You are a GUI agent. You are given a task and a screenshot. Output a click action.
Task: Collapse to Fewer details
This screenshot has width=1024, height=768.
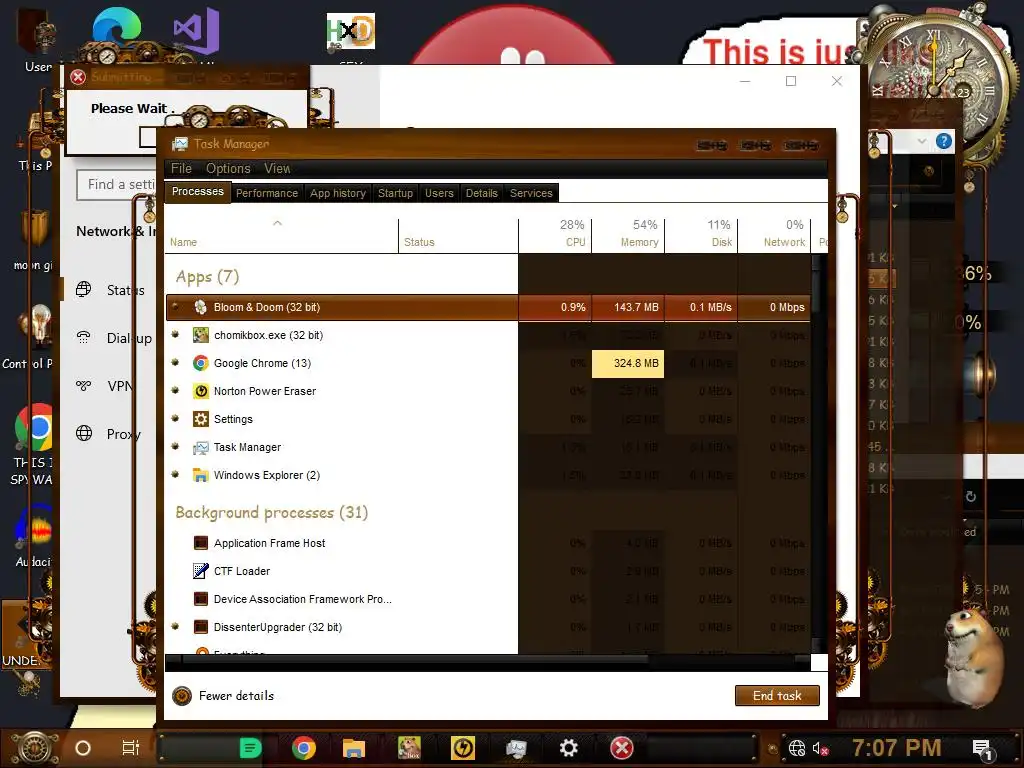223,696
